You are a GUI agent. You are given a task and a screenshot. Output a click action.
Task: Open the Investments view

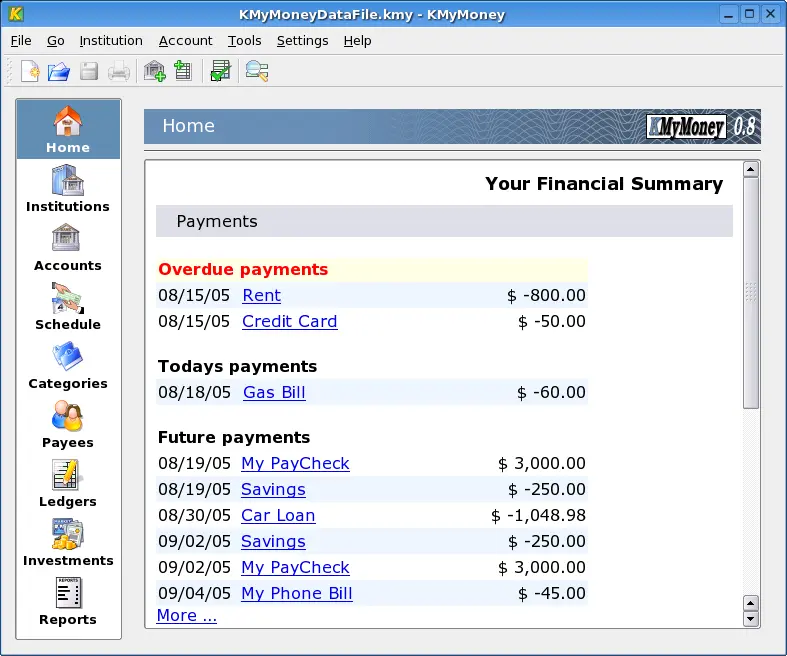point(68,543)
